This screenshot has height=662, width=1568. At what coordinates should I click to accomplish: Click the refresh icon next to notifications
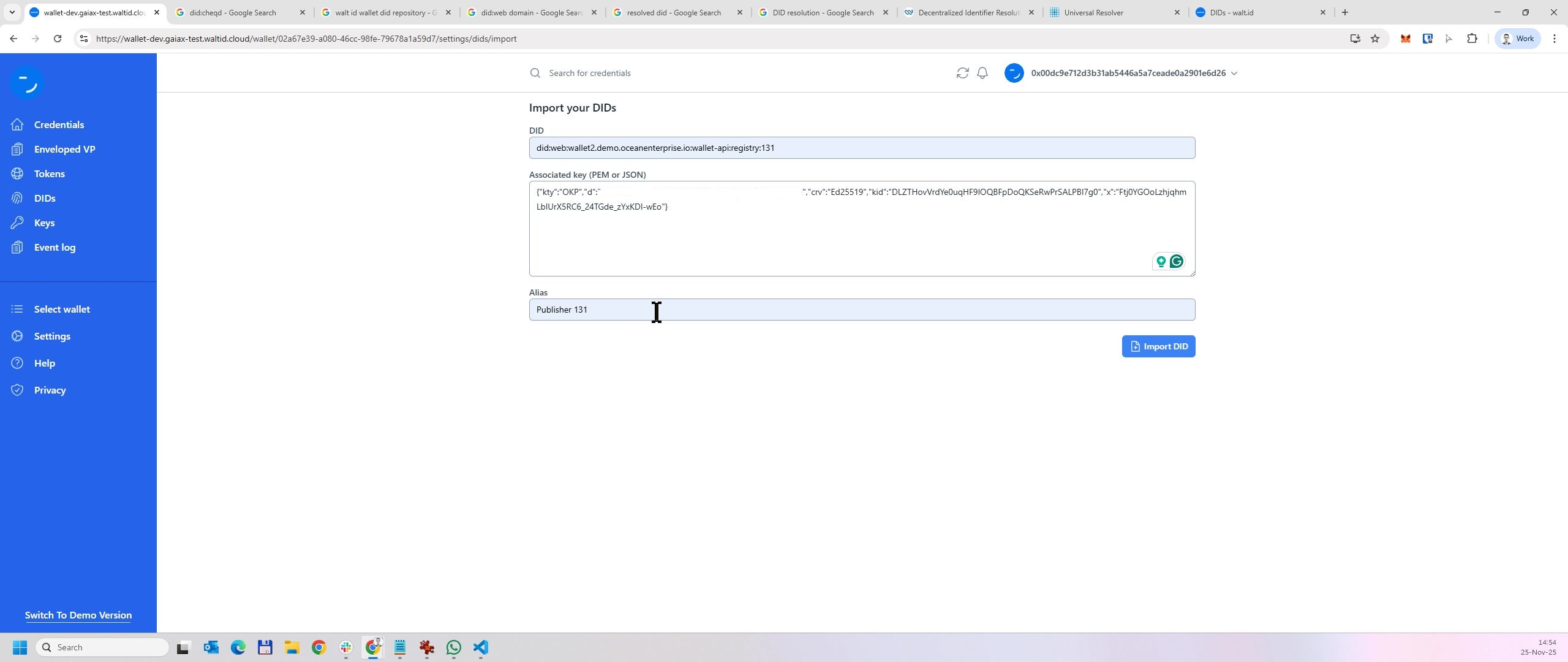click(962, 73)
